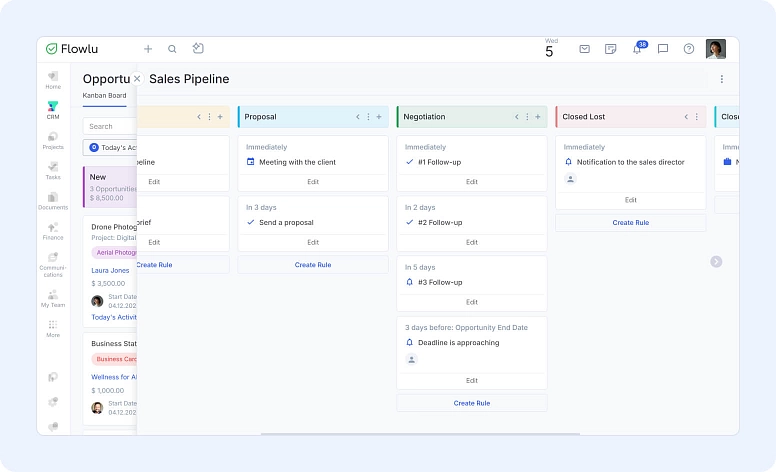Edit the #2 Follow-up rule
The width and height of the screenshot is (776, 472).
tap(472, 242)
